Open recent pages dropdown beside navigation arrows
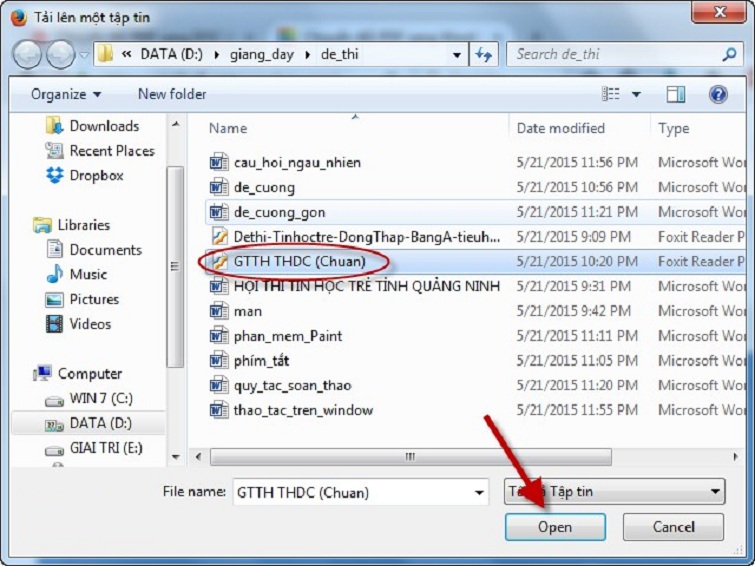This screenshot has height=566, width=755. (84, 55)
